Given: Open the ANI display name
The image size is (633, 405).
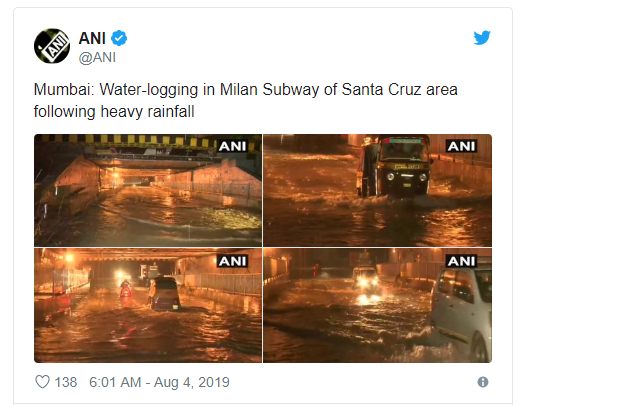Looking at the screenshot, I should [x=92, y=38].
